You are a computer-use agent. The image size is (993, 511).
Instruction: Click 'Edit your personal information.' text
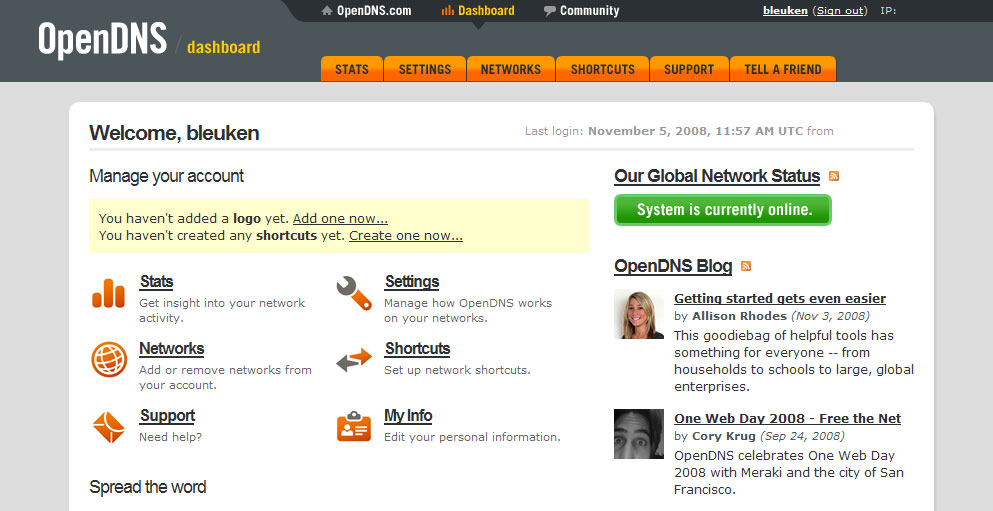(x=472, y=437)
